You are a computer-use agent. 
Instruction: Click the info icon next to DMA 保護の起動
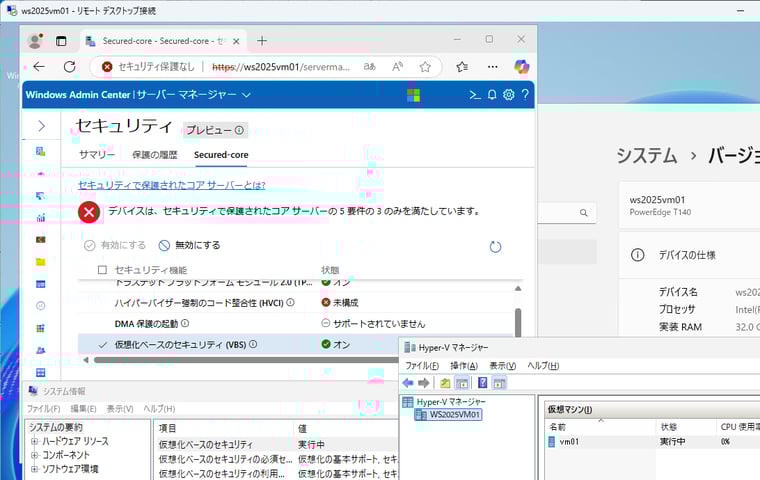tap(185, 323)
